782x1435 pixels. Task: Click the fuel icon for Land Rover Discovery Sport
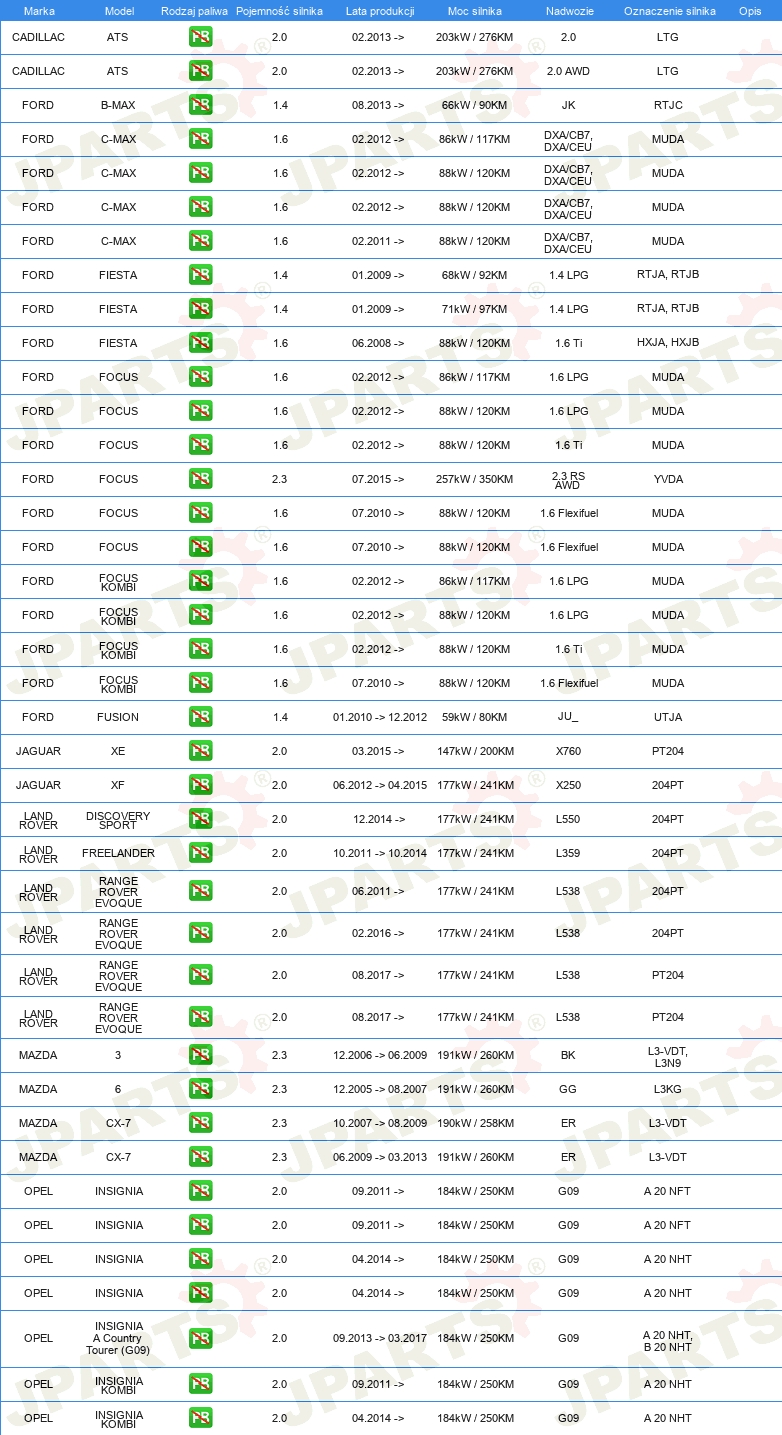200,819
